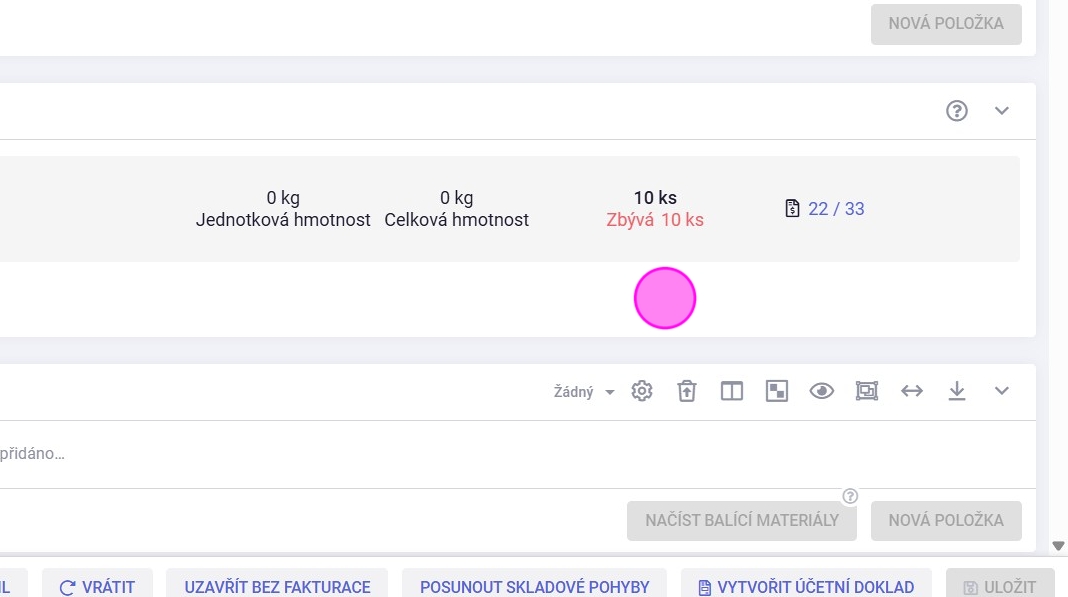Click Uzavřít bez fakturace button
This screenshot has width=1068, height=597.
tap(277, 586)
